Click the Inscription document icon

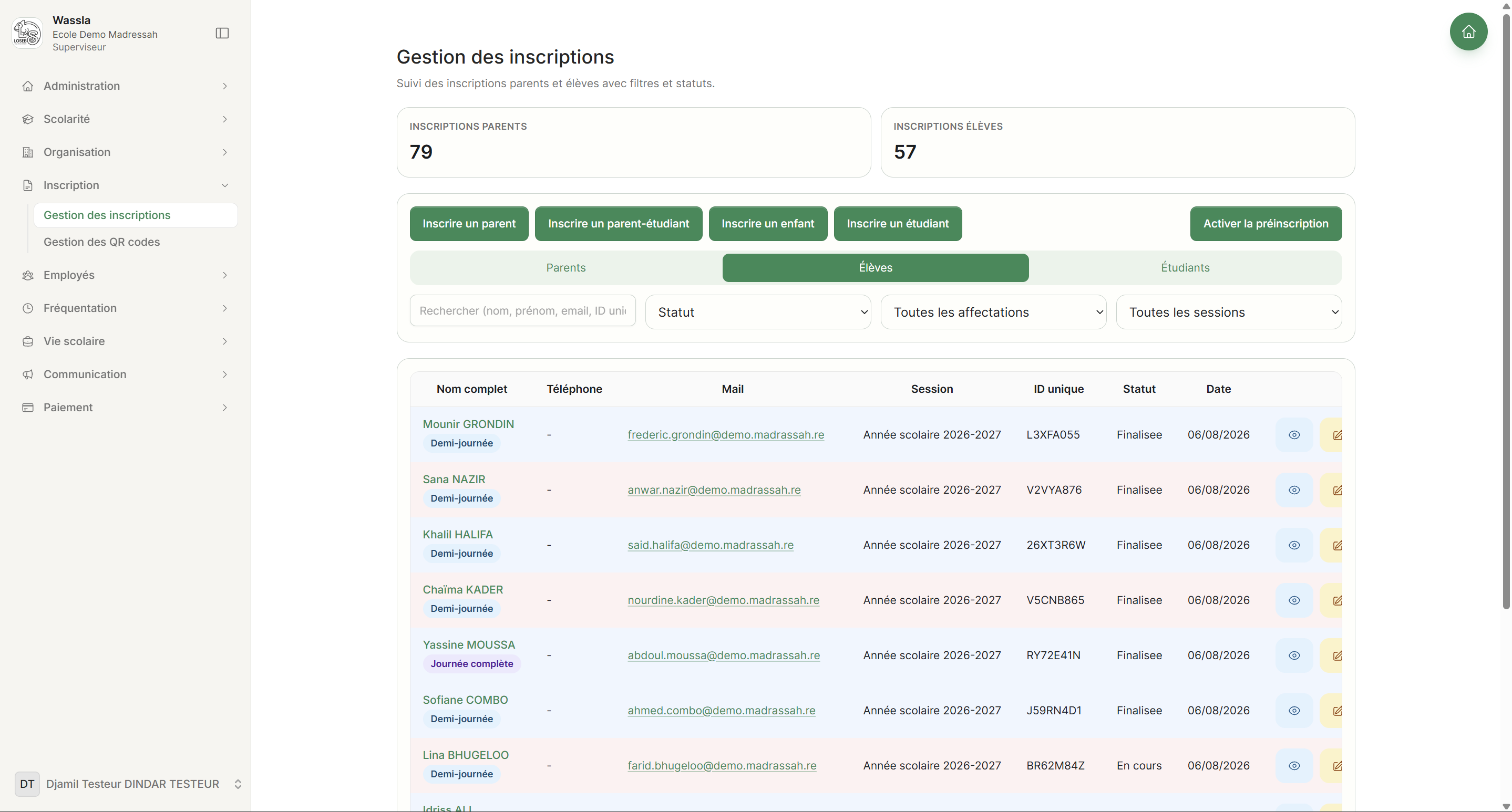[x=27, y=185]
